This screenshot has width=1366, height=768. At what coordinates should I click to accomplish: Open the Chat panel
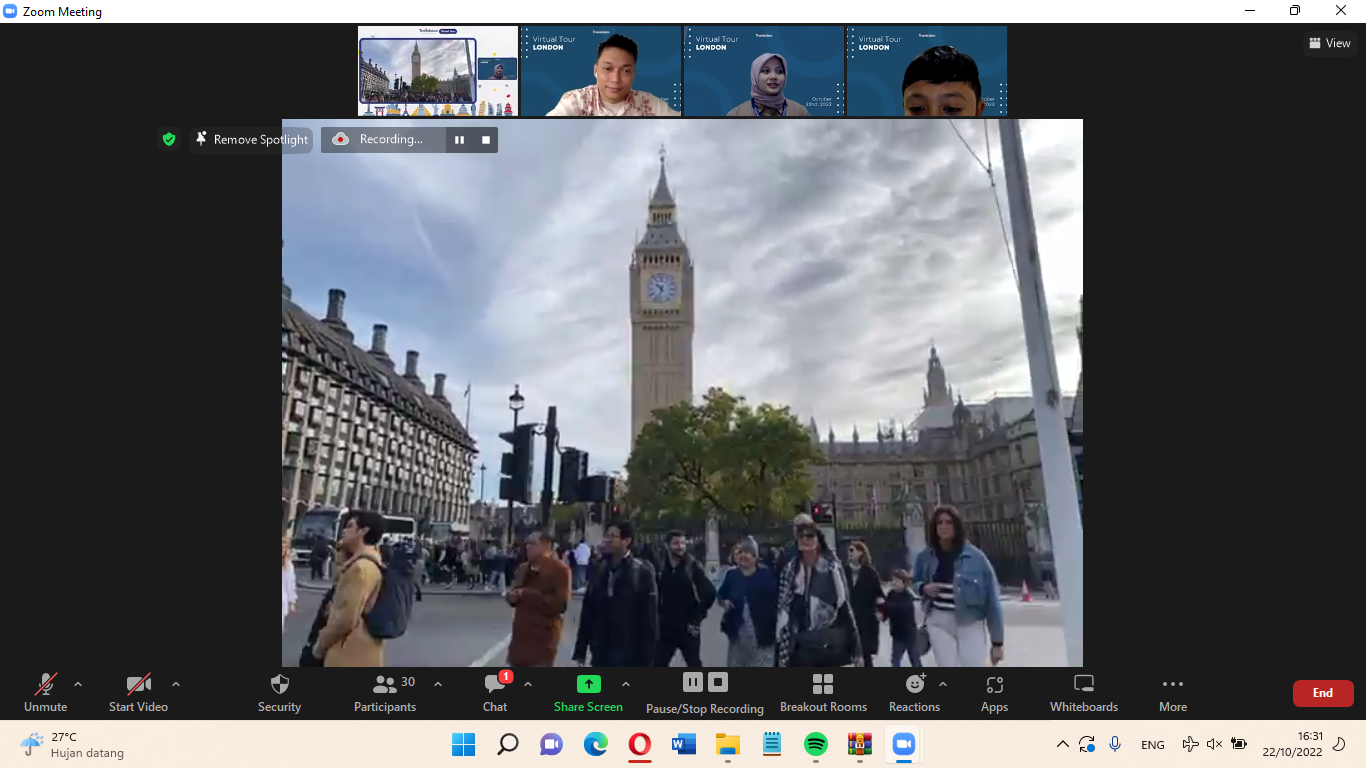pyautogui.click(x=495, y=693)
